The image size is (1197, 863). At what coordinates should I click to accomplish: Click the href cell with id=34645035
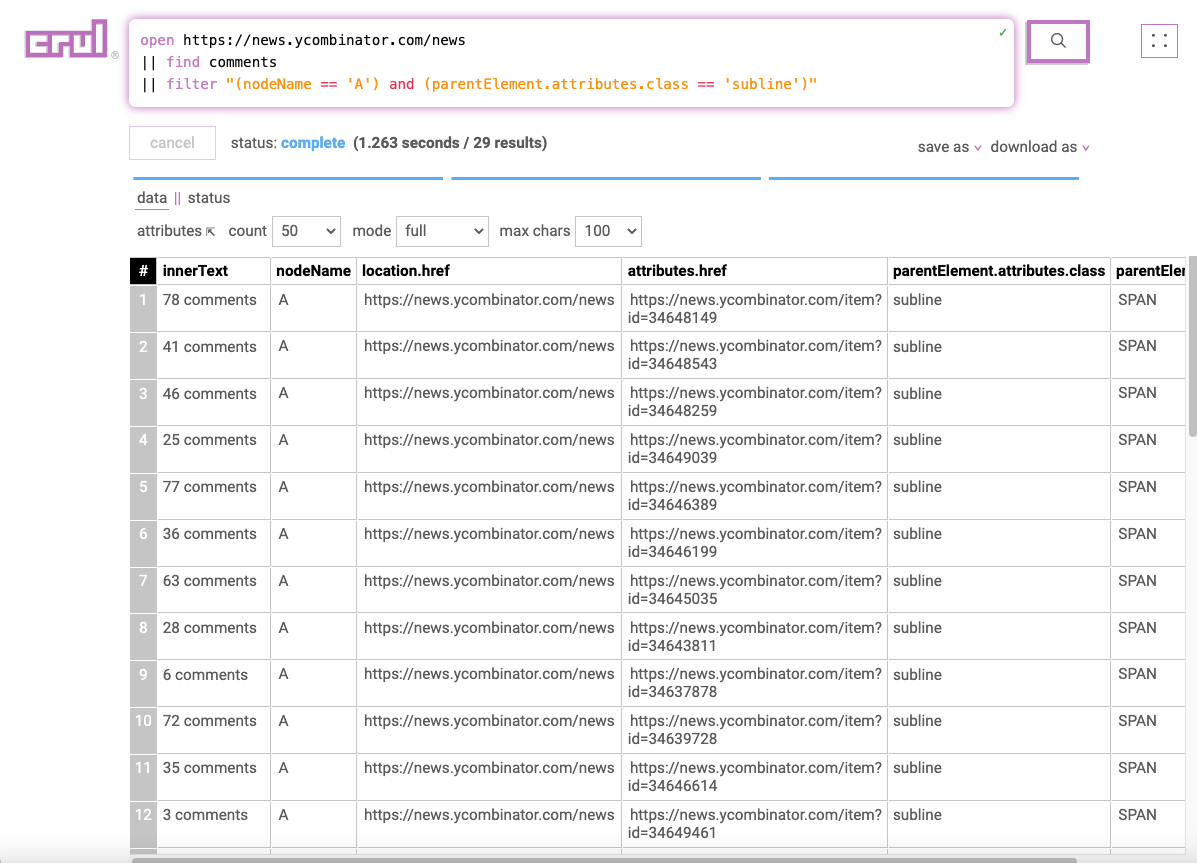(754, 590)
